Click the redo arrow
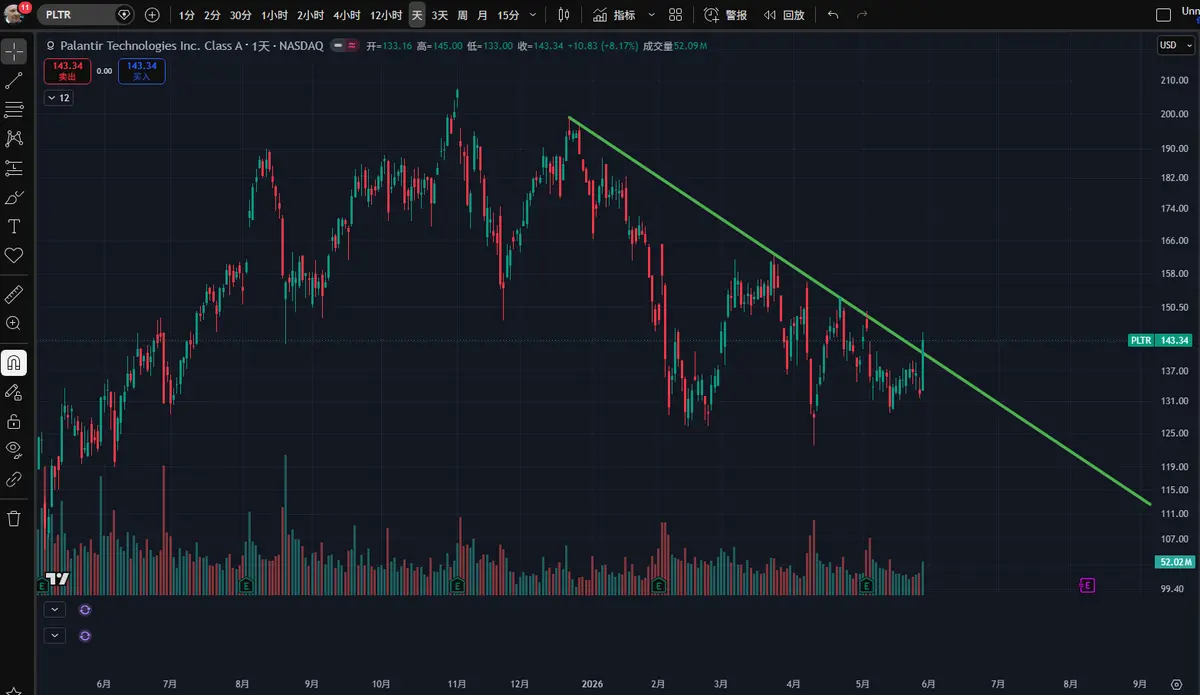The height and width of the screenshot is (695, 1200). coord(862,15)
